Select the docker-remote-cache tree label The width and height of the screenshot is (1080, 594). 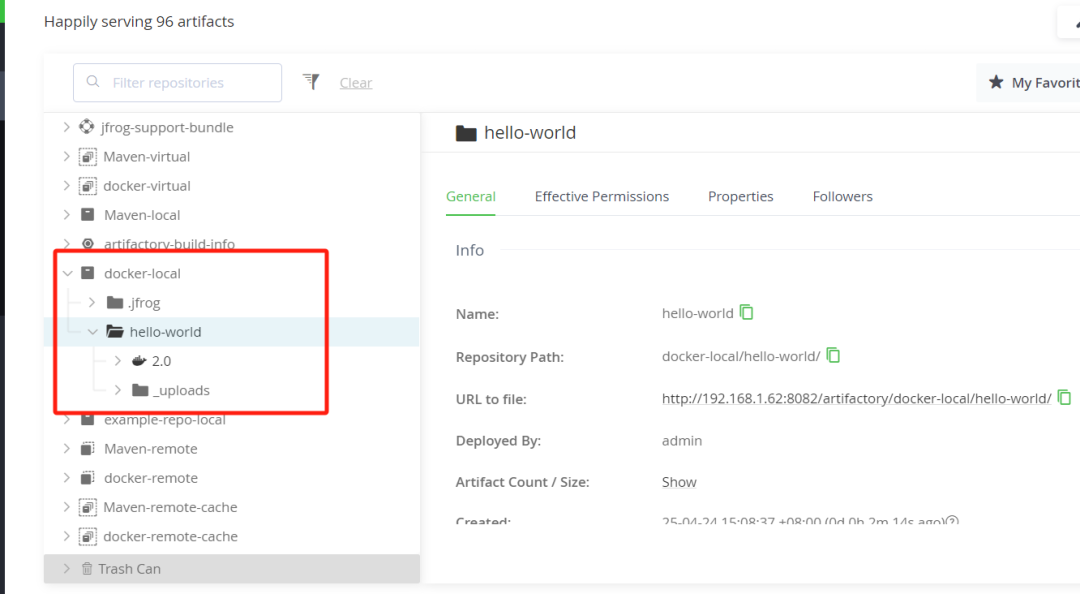click(171, 536)
